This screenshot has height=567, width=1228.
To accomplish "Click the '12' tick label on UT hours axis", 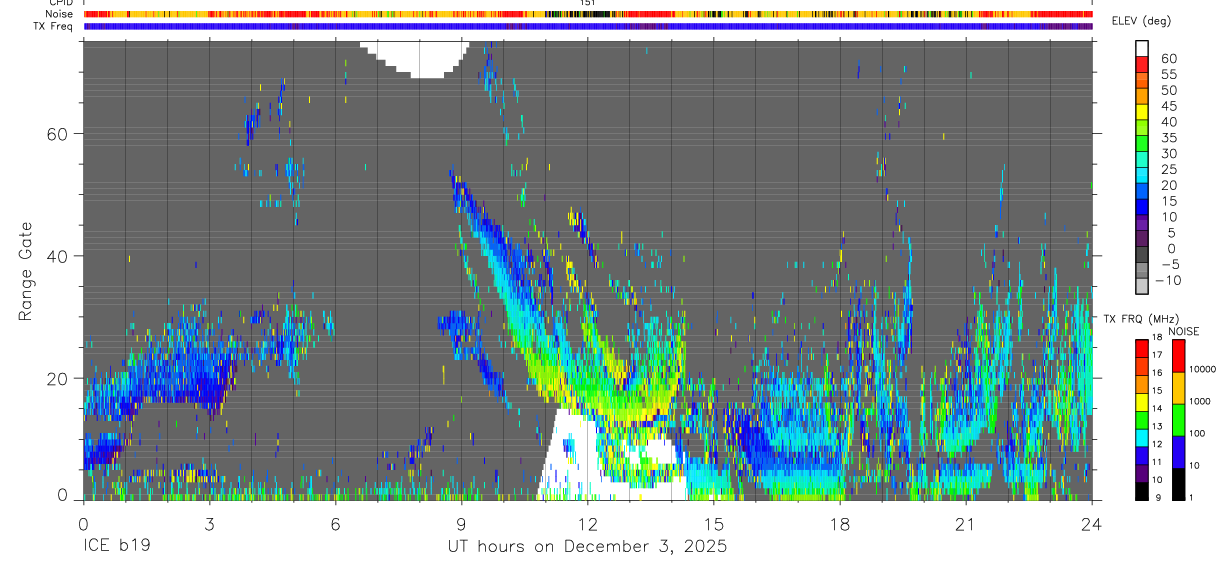I will point(587,524).
